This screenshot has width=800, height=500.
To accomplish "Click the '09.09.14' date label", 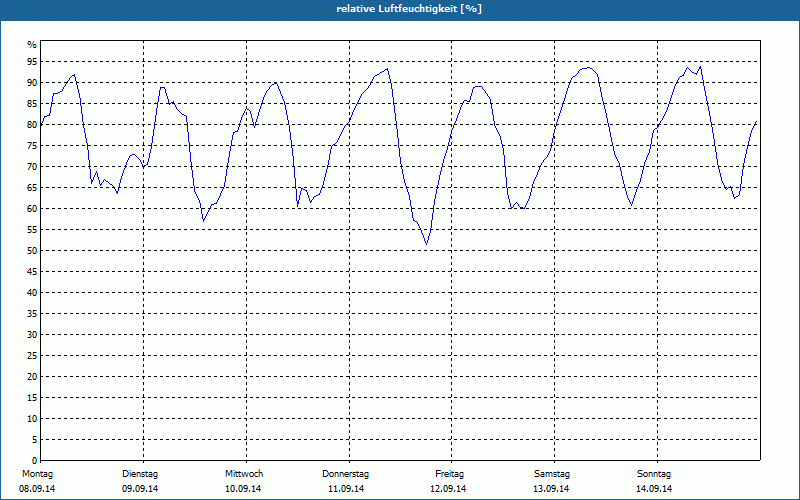I will coord(140,489).
